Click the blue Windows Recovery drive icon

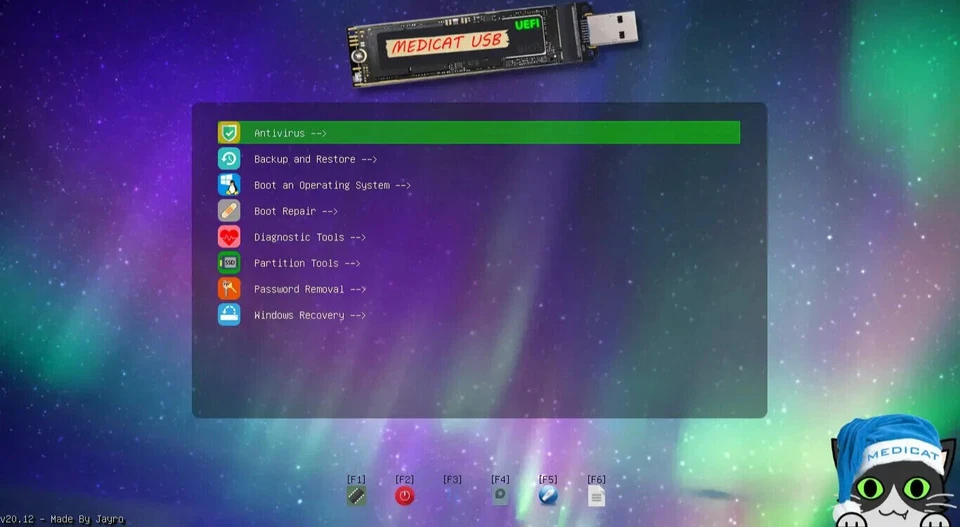click(229, 315)
